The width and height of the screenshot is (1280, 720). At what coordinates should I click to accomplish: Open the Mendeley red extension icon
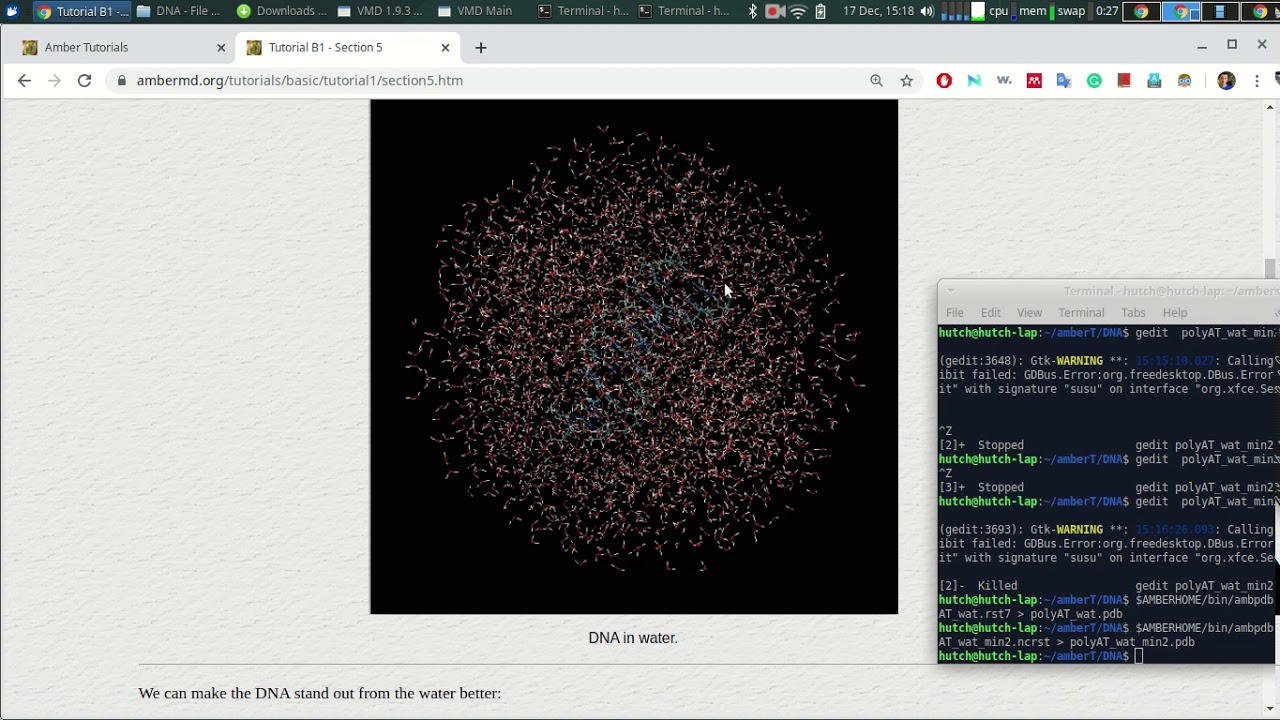coord(1034,80)
